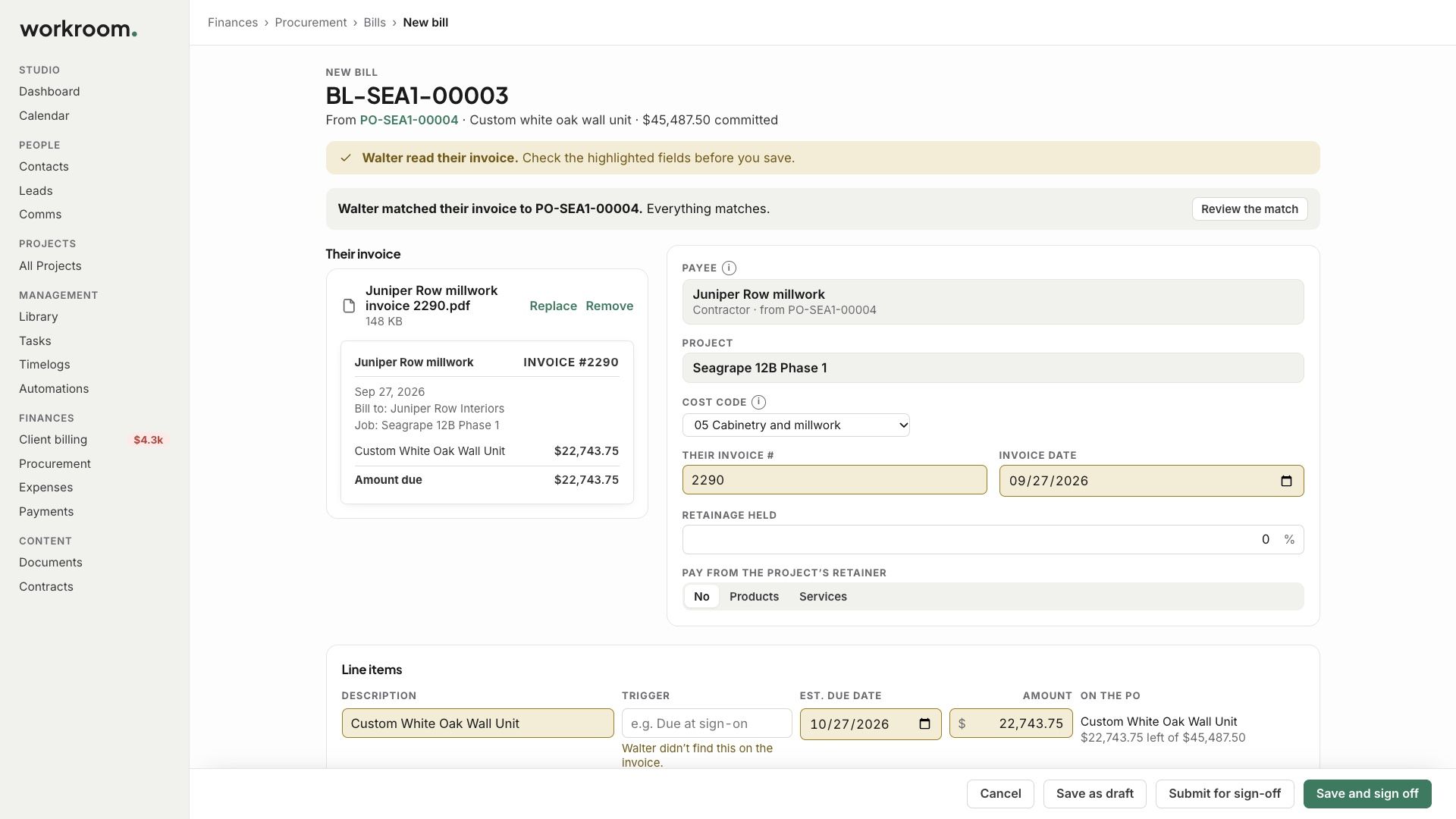This screenshot has height=819, width=1456.
Task: Open Contacts in the sidebar
Action: pos(44,166)
